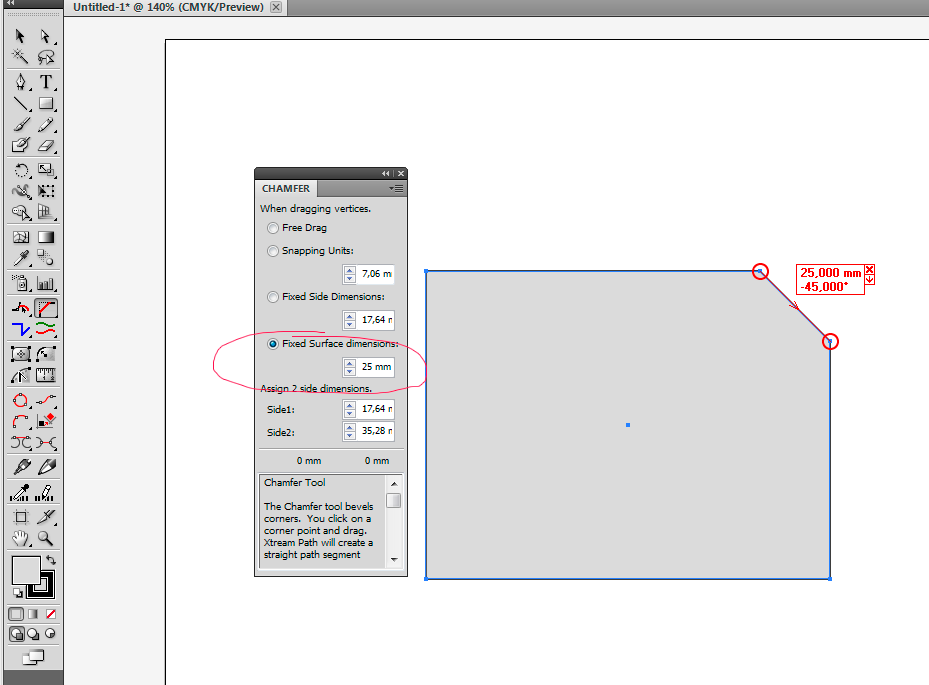Open the Chamfer panel flyout menu
Screen dimensions: 929x685
pyautogui.click(x=397, y=188)
